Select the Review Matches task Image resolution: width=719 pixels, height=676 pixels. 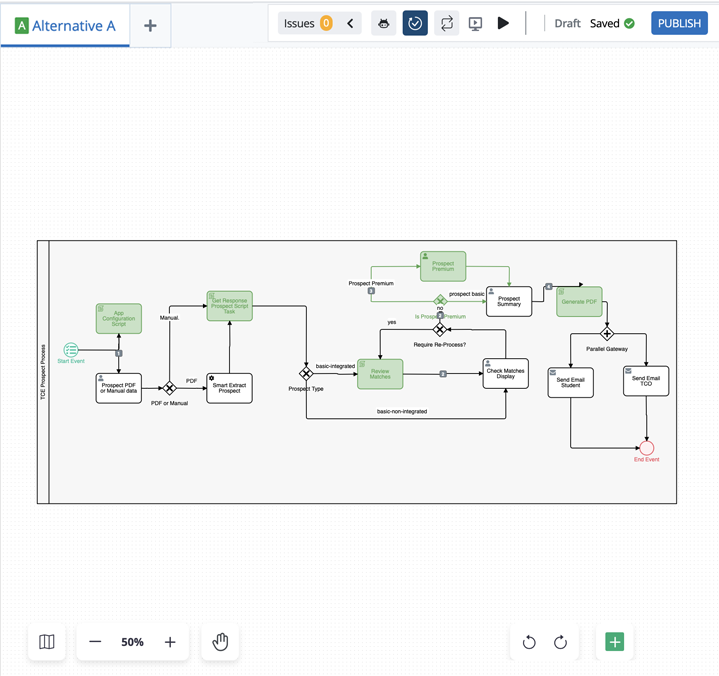(x=380, y=374)
